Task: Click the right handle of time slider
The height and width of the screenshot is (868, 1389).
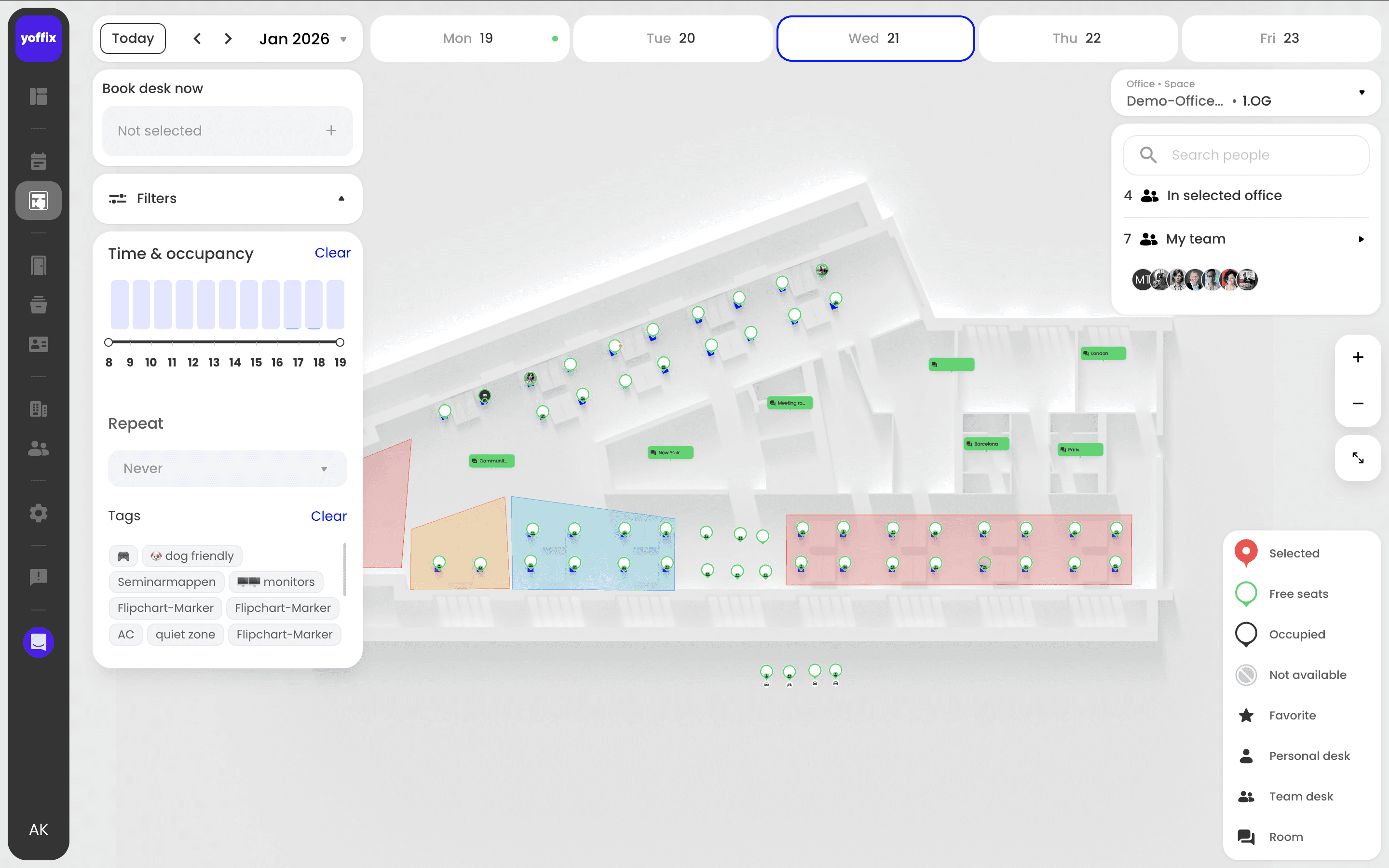Action: (x=340, y=343)
